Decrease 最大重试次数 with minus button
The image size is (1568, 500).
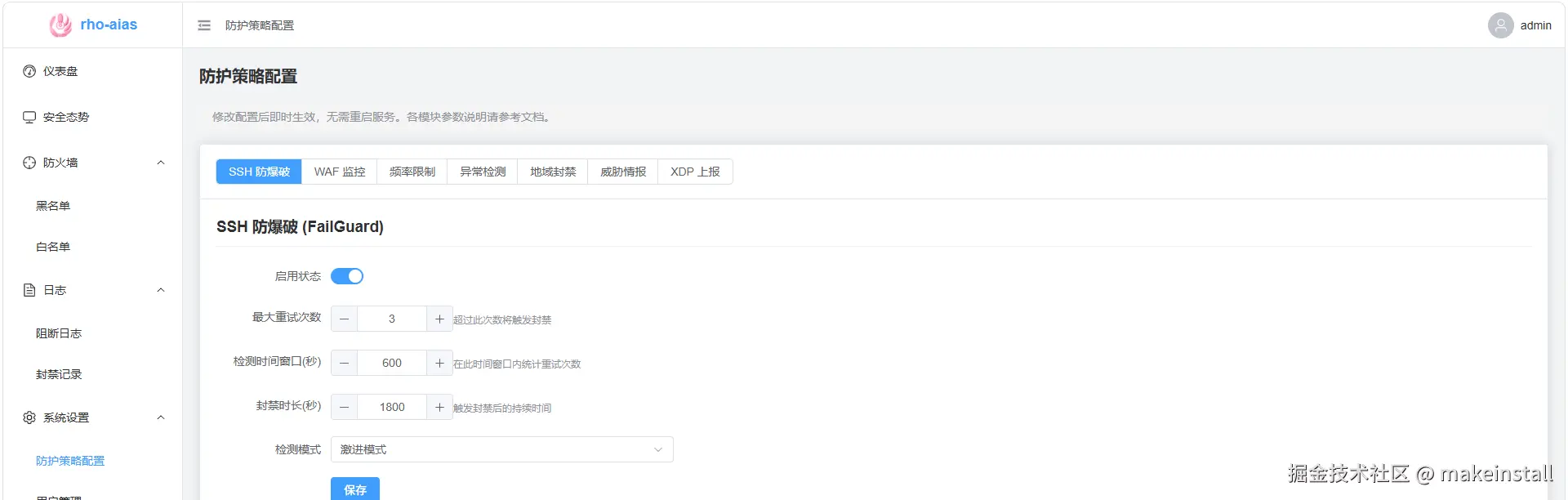[344, 319]
